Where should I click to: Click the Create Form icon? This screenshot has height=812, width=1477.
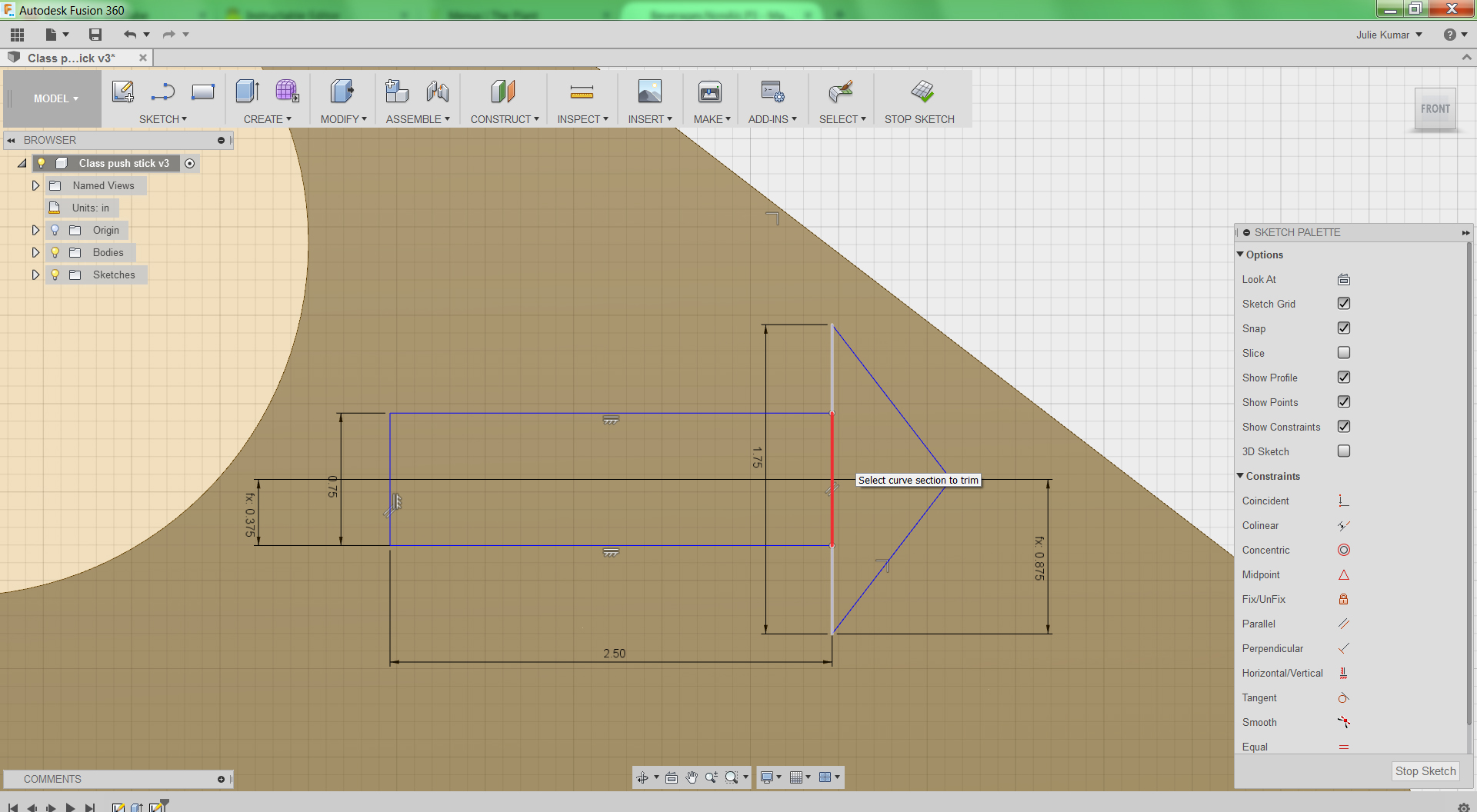tap(287, 92)
